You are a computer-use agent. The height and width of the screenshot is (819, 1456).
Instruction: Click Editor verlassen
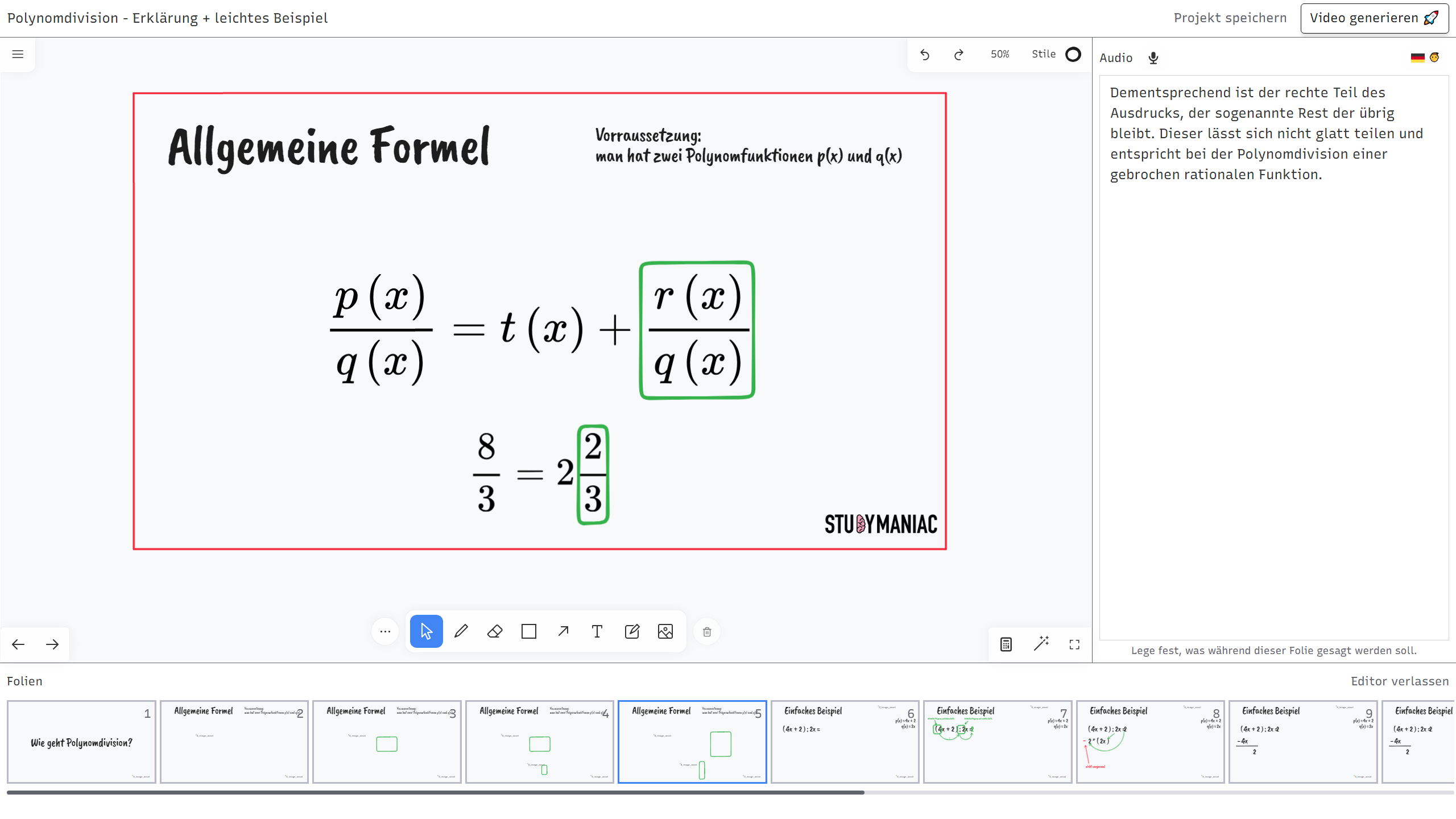(x=1400, y=681)
